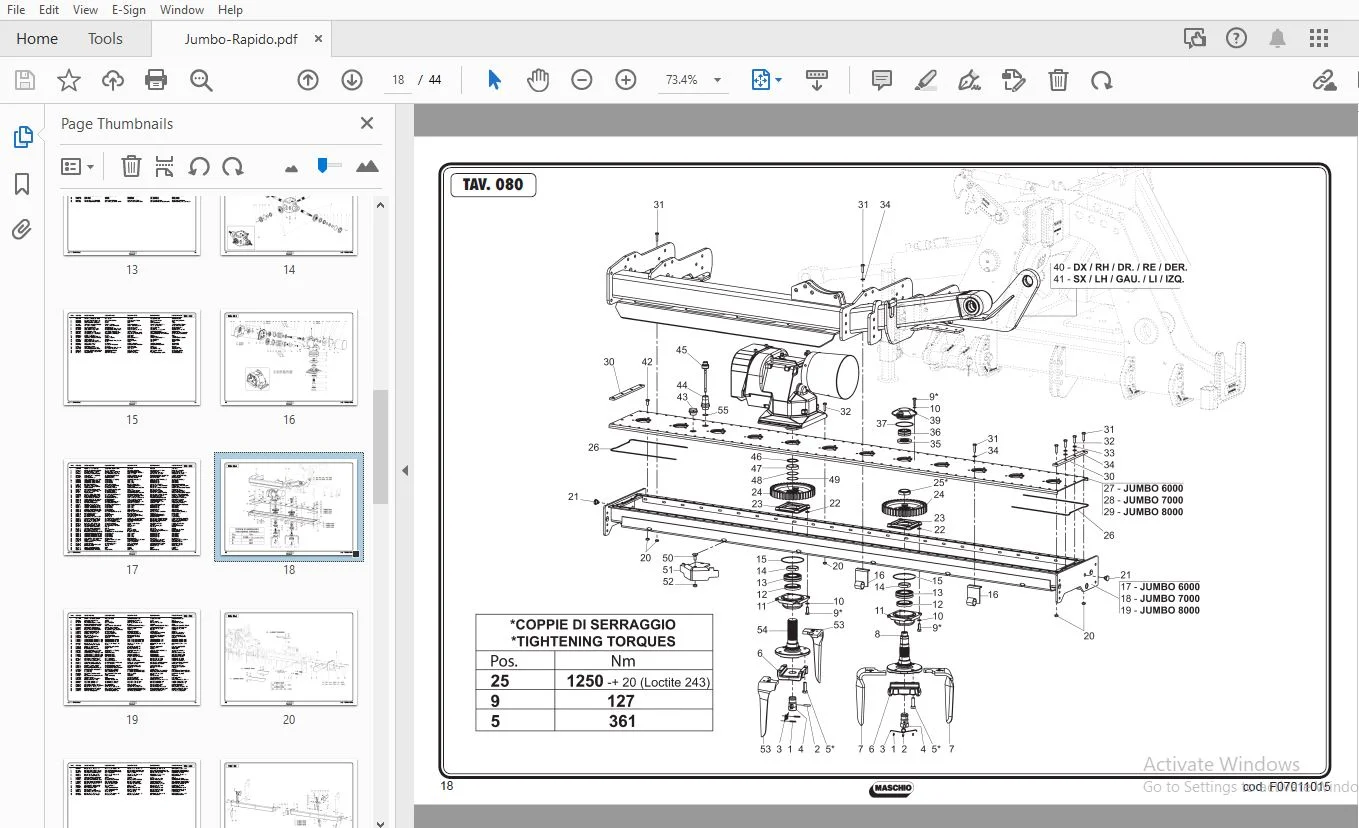Select page 17 thumbnail
1359x828 pixels.
click(132, 508)
